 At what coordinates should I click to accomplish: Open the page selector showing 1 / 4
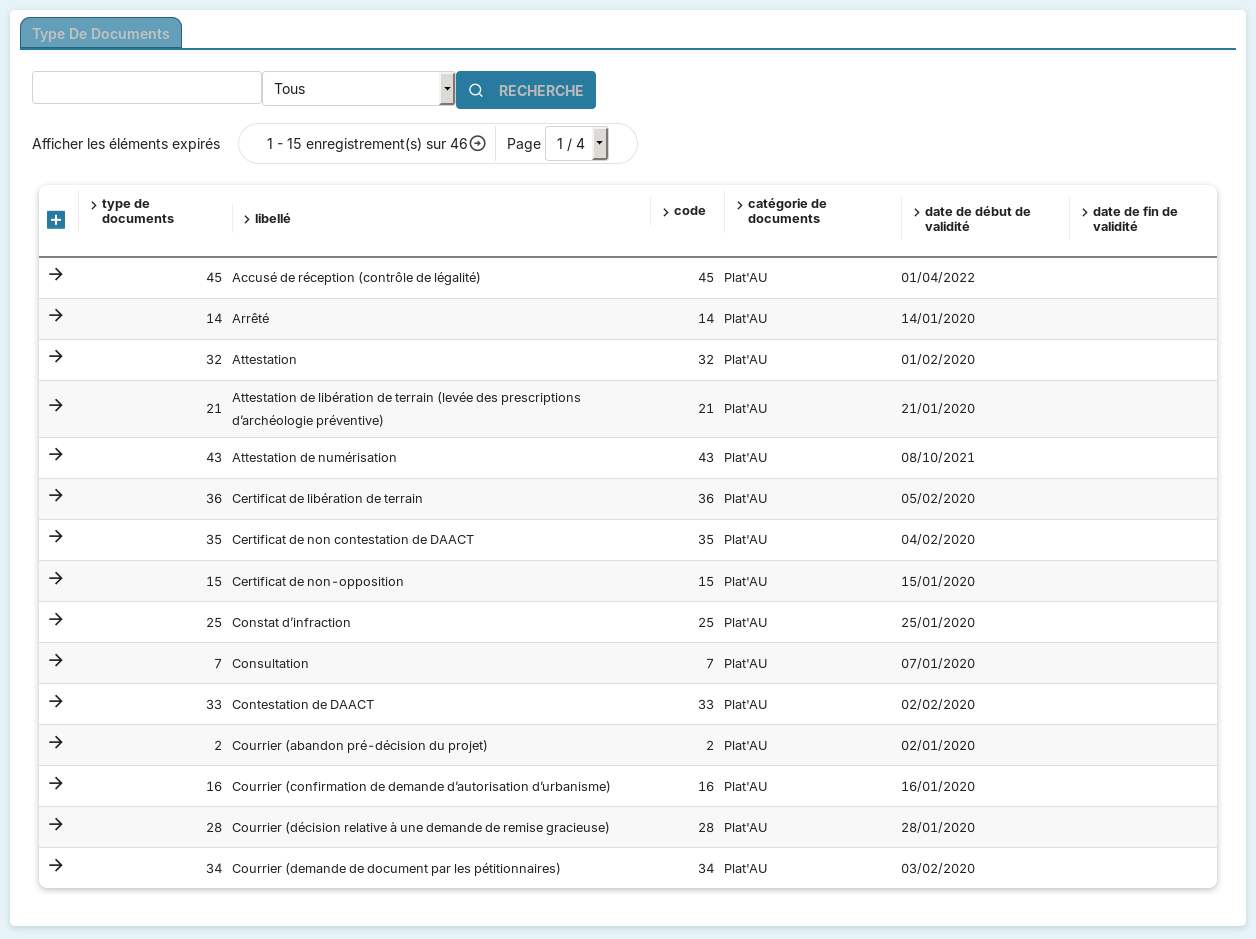click(x=576, y=144)
